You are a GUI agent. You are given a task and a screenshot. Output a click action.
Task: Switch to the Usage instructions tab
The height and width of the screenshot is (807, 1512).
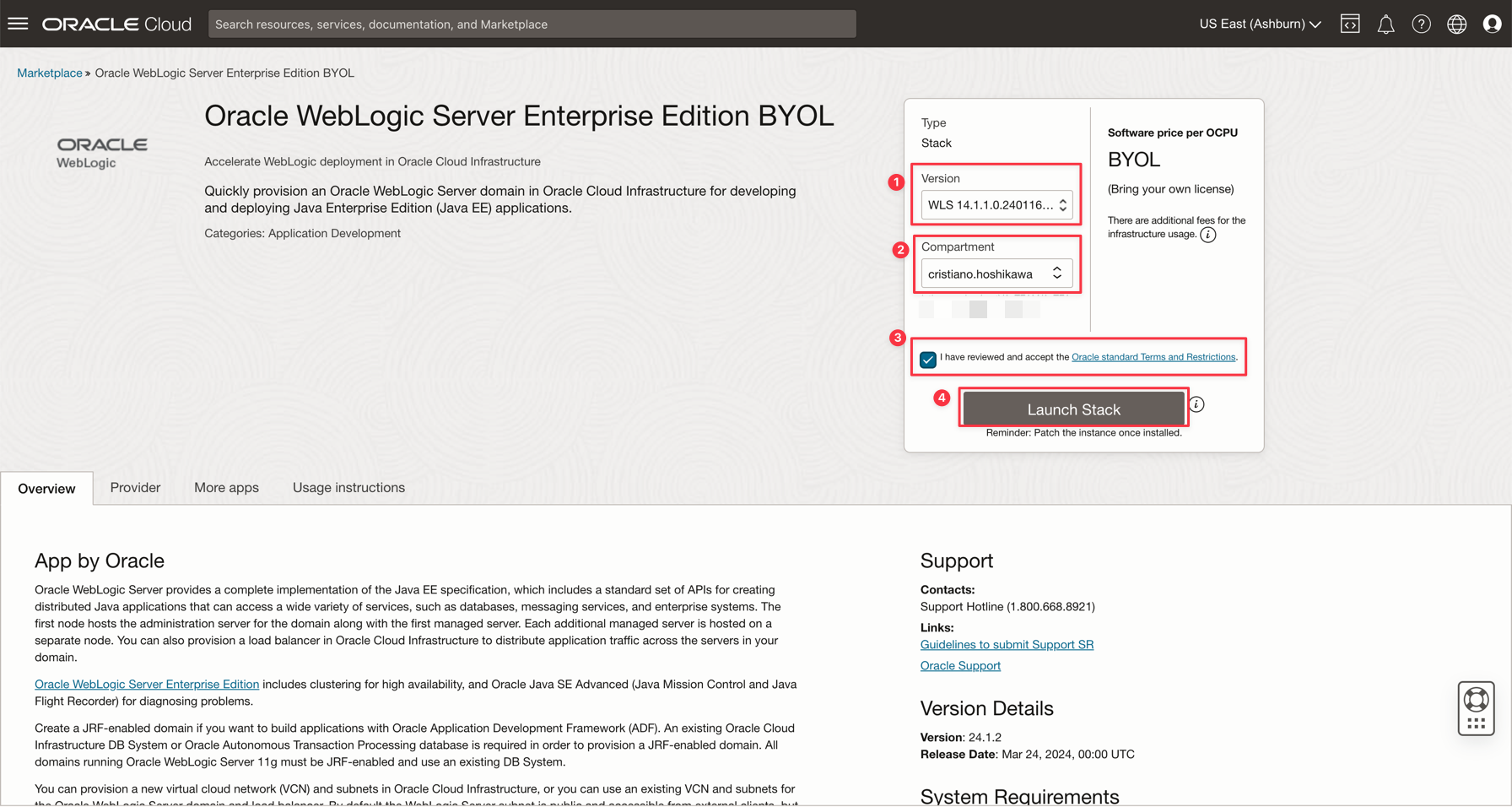(348, 487)
